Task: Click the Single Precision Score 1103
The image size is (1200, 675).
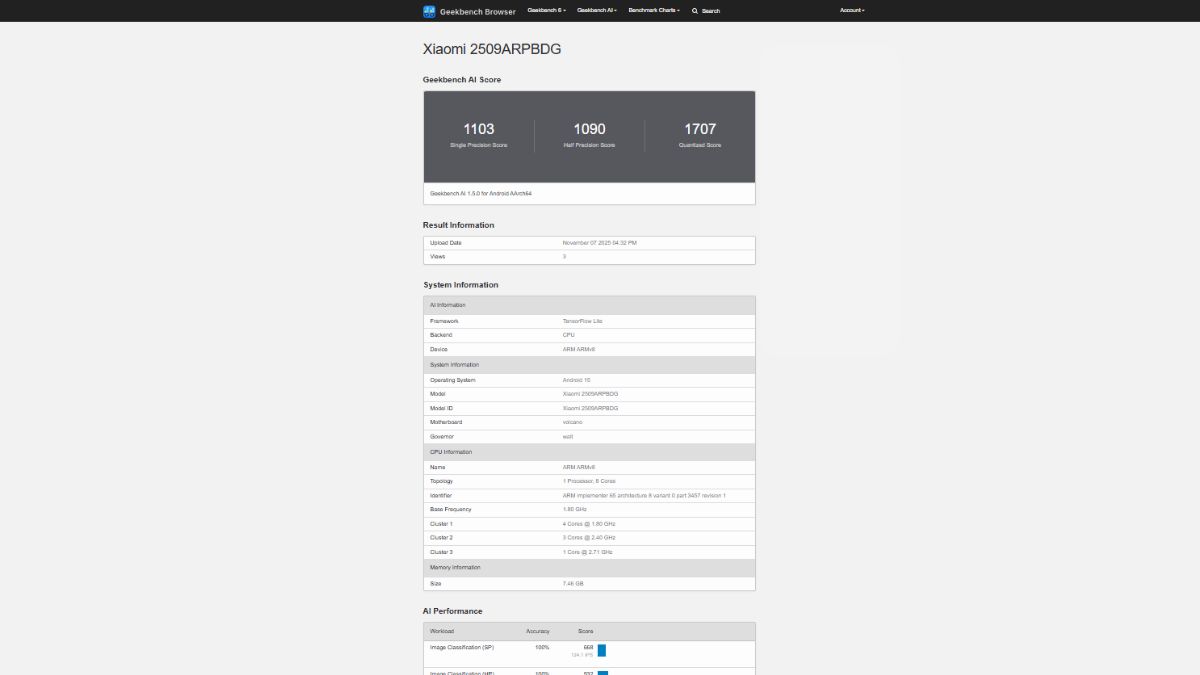Action: tap(479, 129)
